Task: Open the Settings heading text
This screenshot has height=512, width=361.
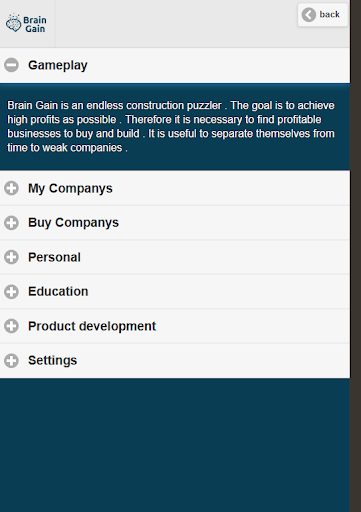Action: 53,361
